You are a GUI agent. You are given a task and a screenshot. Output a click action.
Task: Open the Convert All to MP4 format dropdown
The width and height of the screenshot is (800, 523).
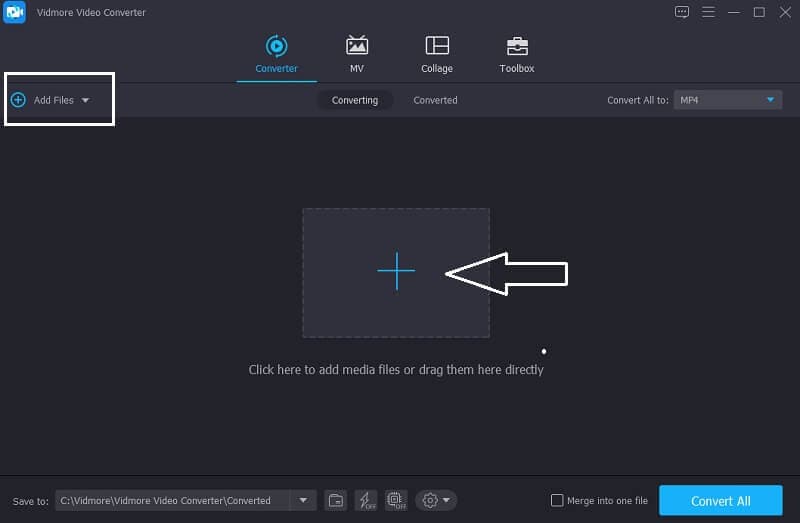(727, 100)
